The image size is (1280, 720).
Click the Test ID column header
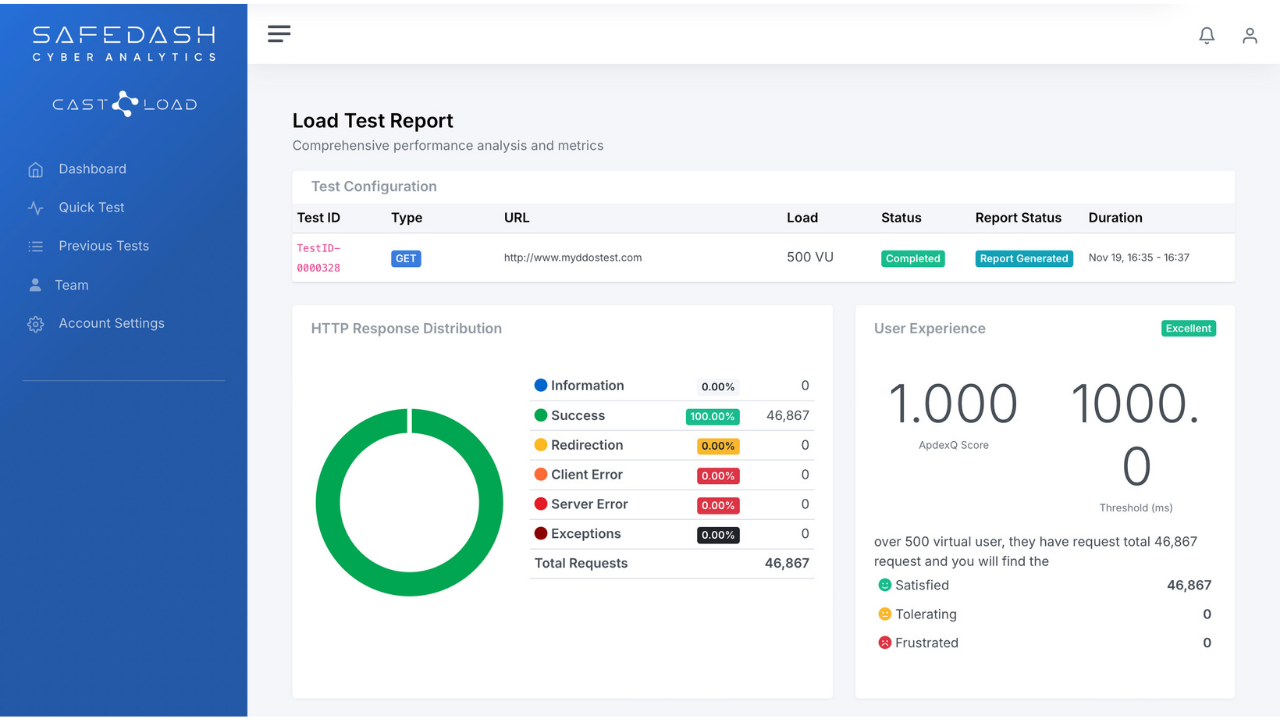[319, 217]
